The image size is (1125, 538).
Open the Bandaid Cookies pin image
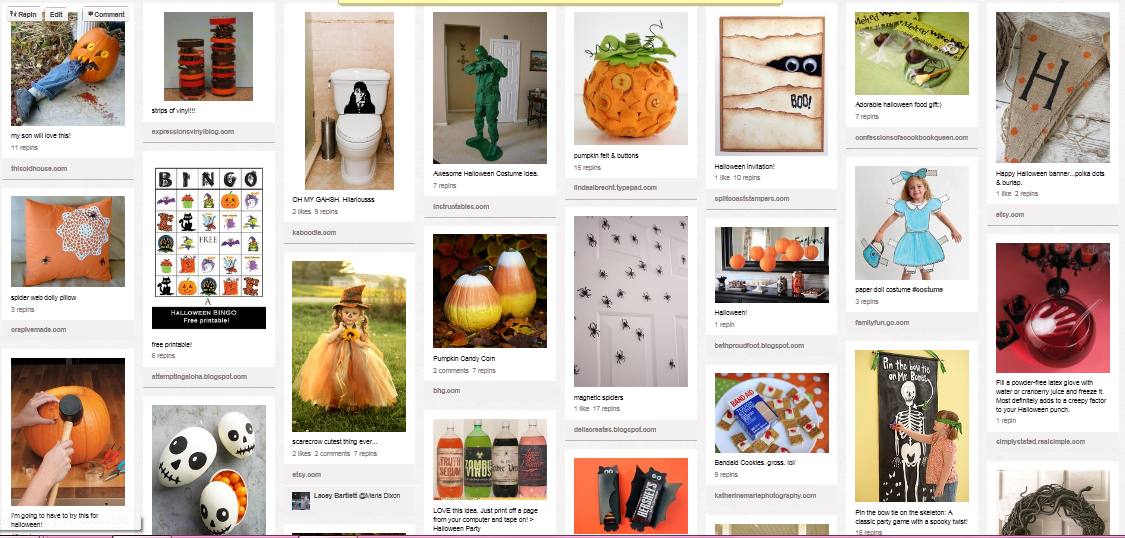[771, 412]
